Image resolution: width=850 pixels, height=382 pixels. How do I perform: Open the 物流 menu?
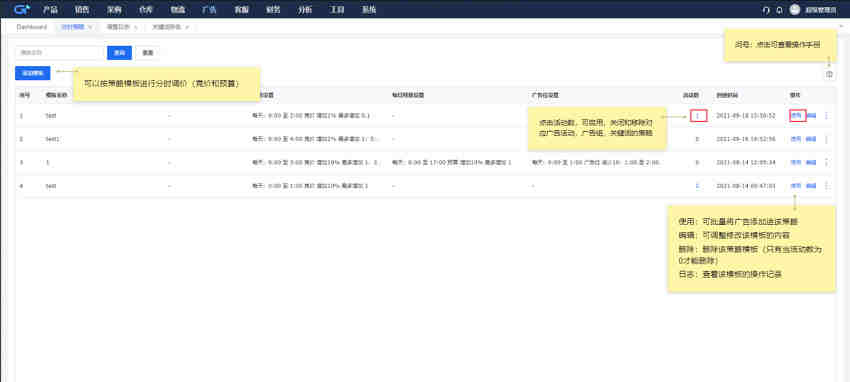pyautogui.click(x=177, y=9)
